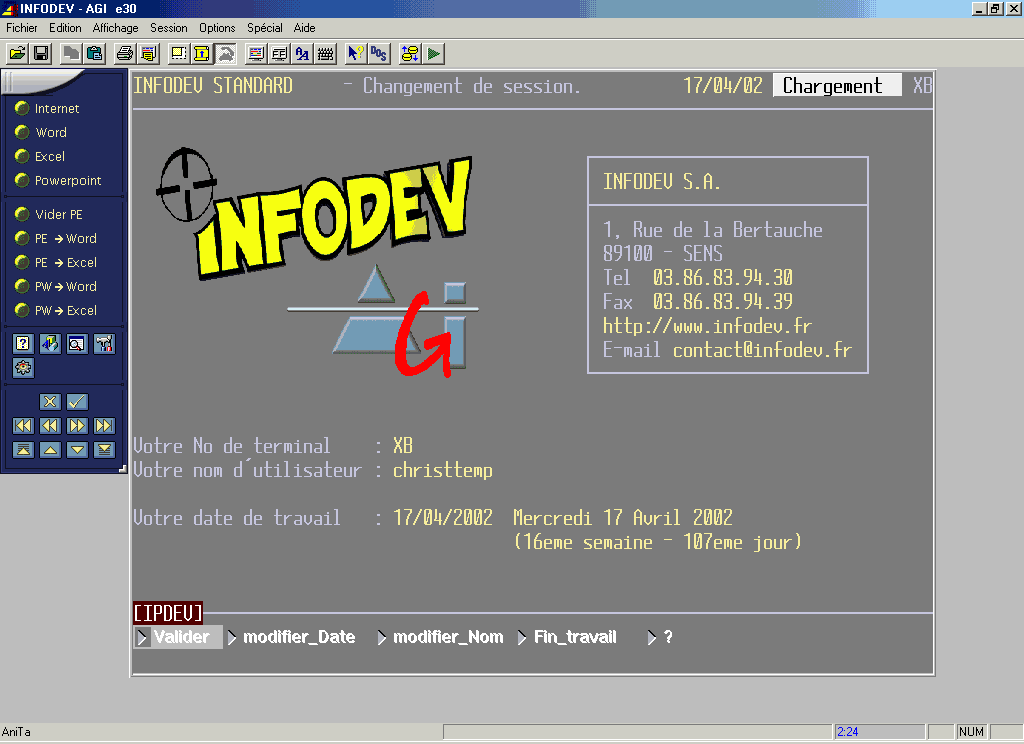Image resolution: width=1024 pixels, height=744 pixels.
Task: Click the http://www.infodev.fr address
Action: coord(707,326)
